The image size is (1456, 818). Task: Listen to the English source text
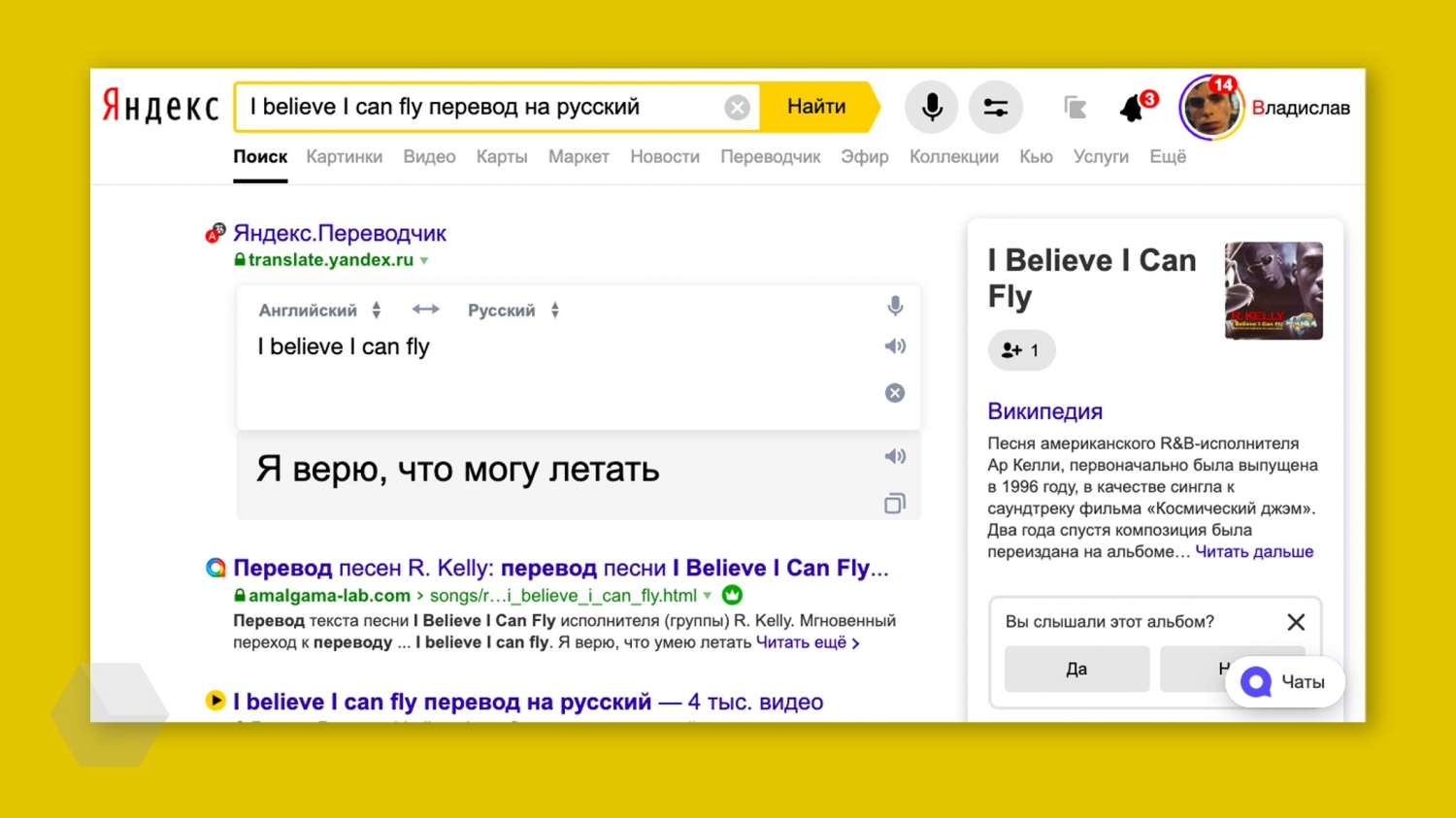click(x=895, y=346)
